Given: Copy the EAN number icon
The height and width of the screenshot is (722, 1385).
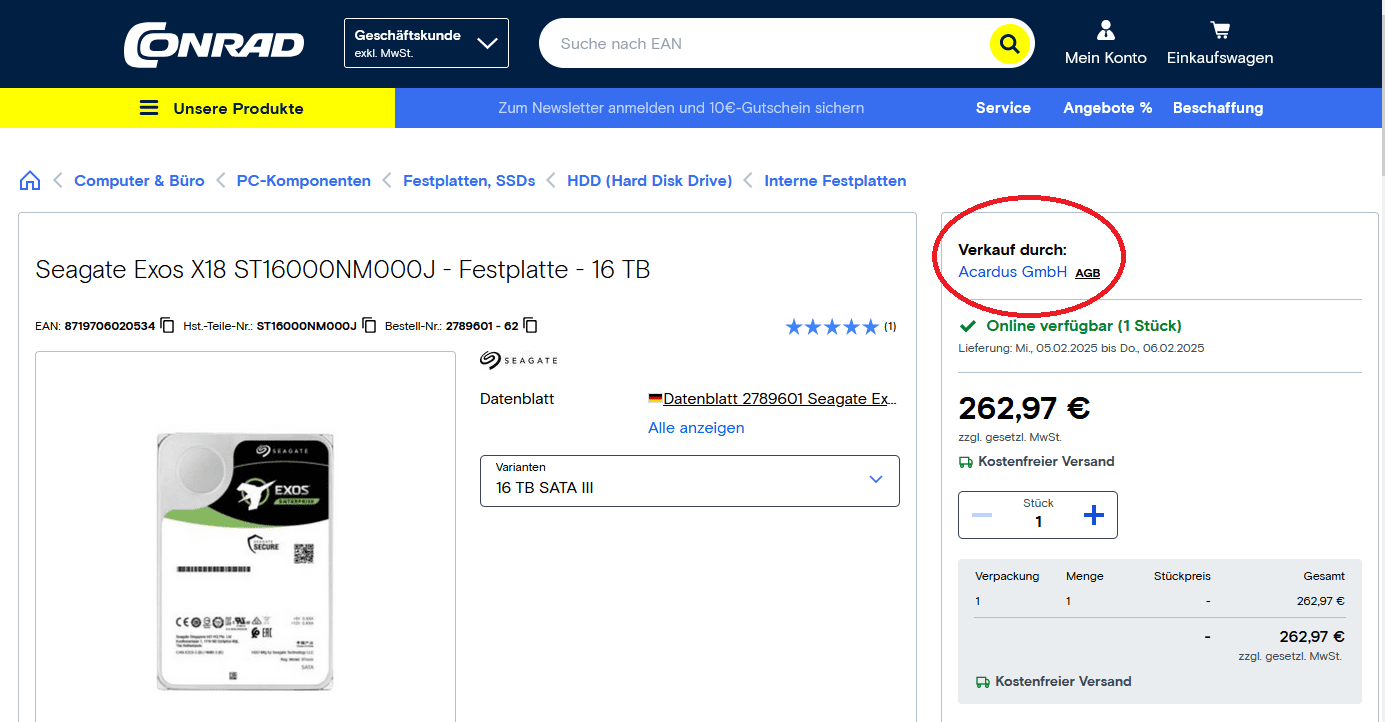Looking at the screenshot, I should tap(167, 325).
